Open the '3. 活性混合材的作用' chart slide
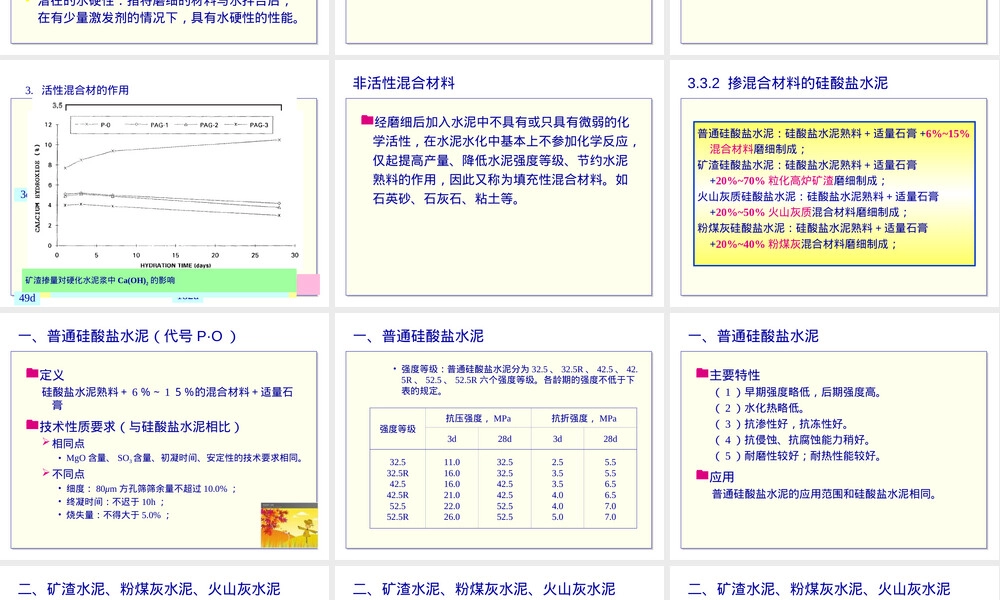The width and height of the screenshot is (1000, 600). [x=164, y=183]
